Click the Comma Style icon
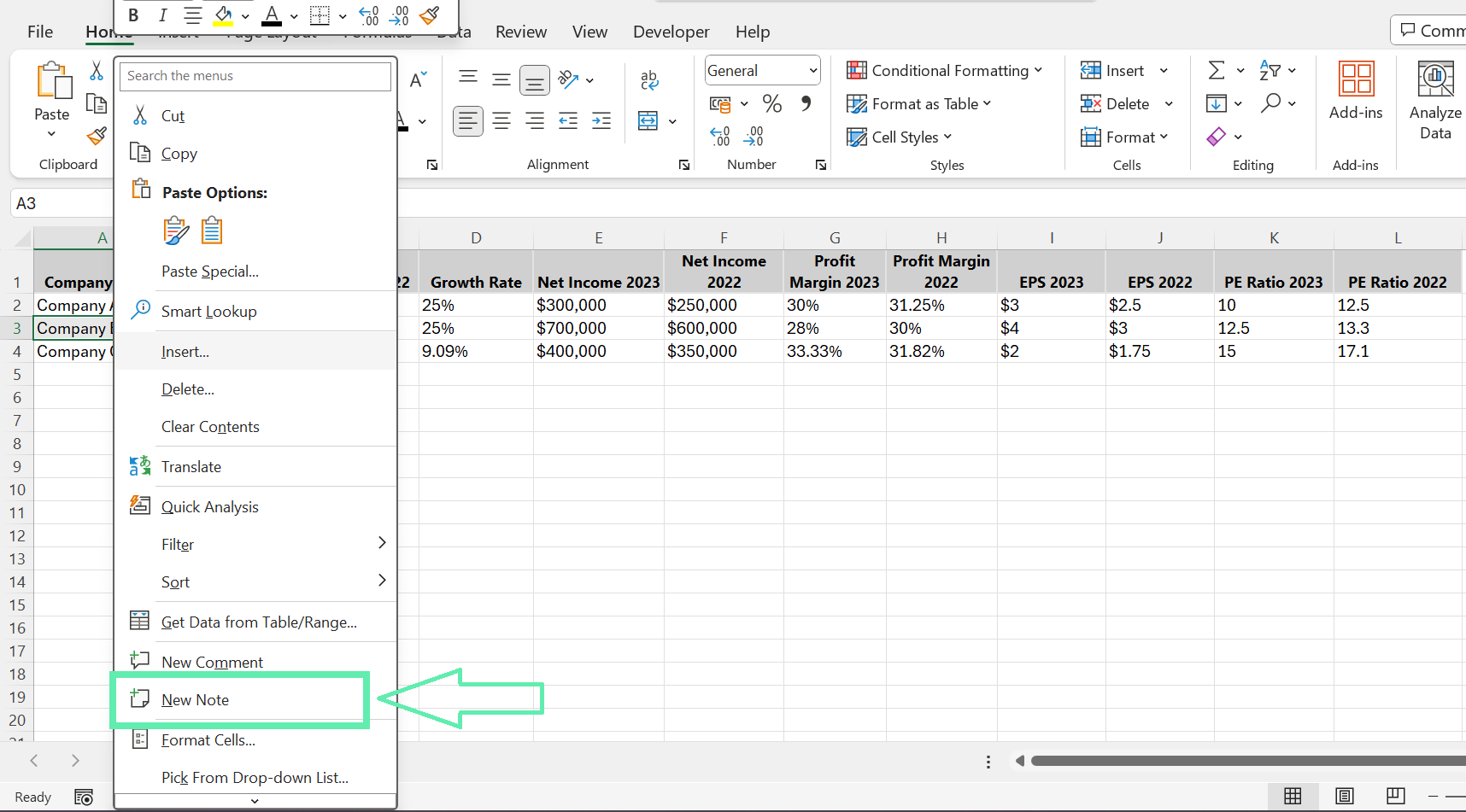1466x812 pixels. tap(806, 104)
